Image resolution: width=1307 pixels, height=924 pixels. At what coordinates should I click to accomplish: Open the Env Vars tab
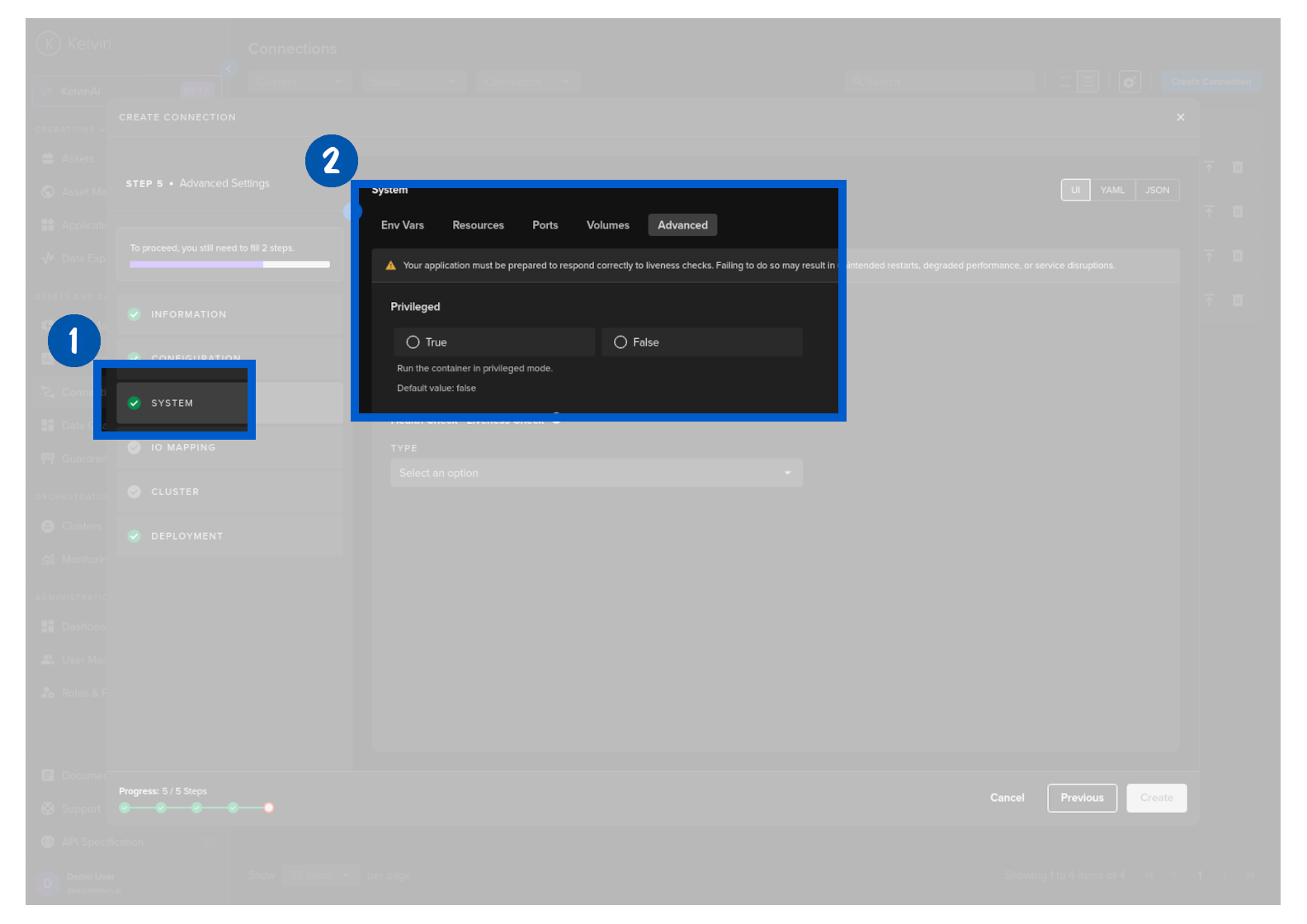(x=403, y=225)
